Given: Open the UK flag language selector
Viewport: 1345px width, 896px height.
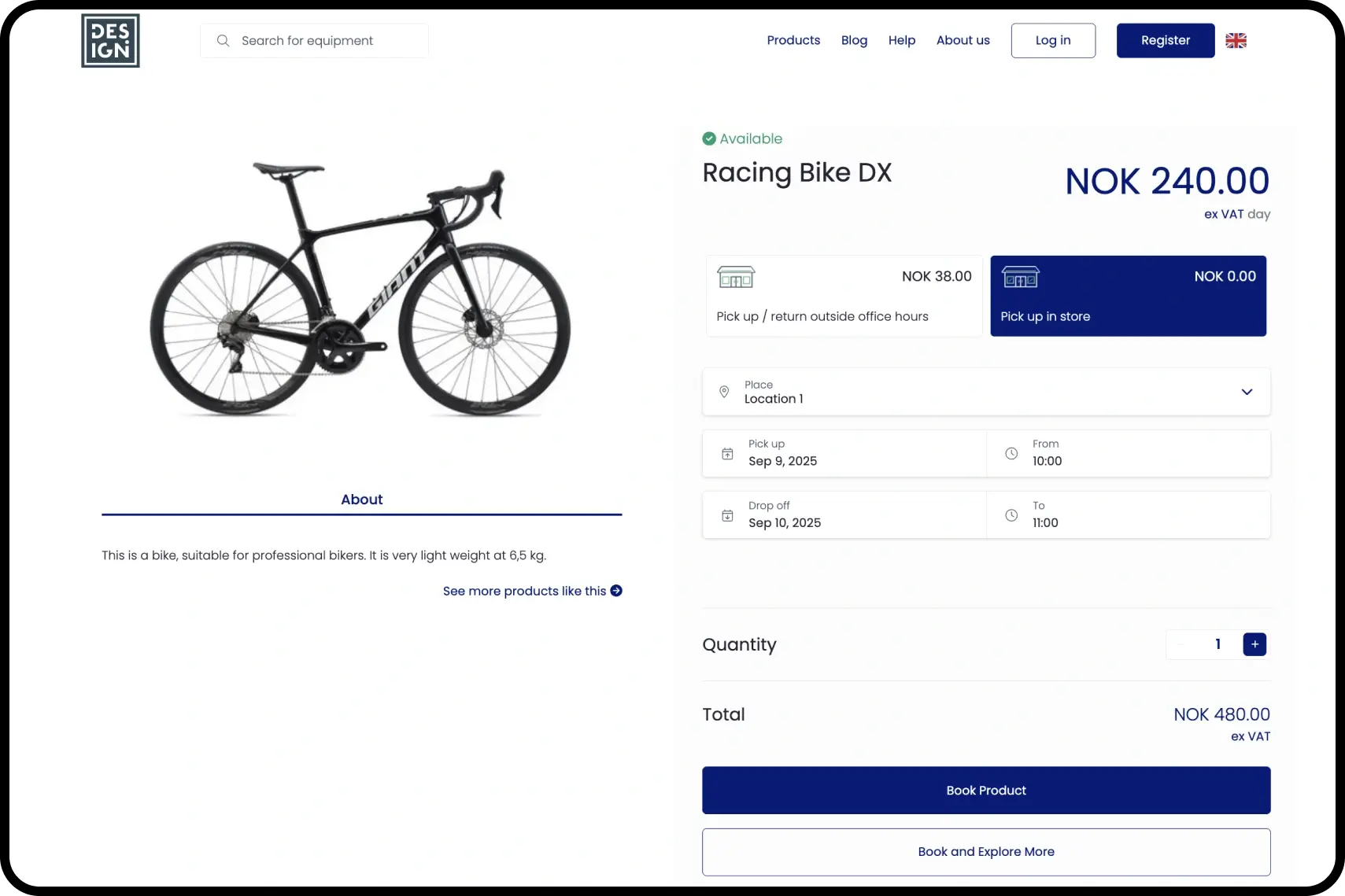Looking at the screenshot, I should [x=1236, y=41].
